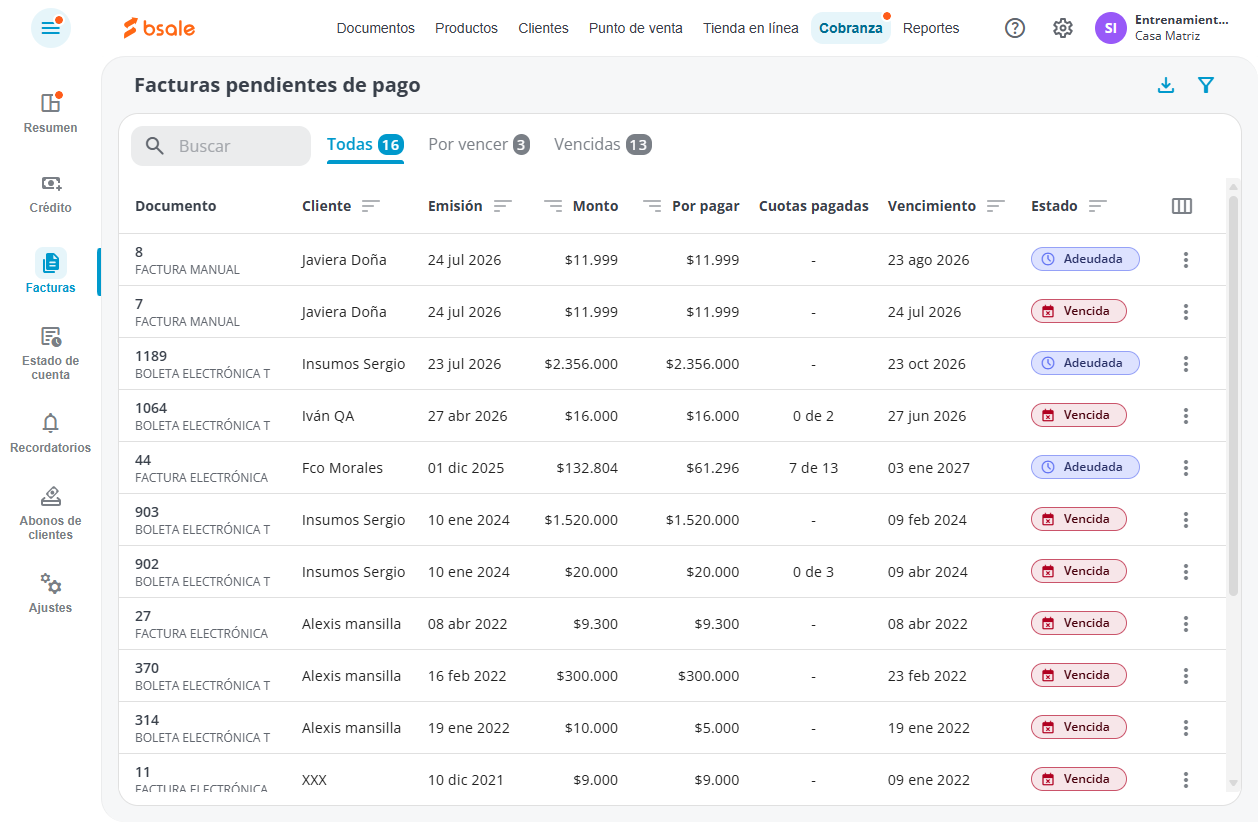Open actions menu for document 1189
Viewport: 1258px width, 822px height.
(1186, 364)
